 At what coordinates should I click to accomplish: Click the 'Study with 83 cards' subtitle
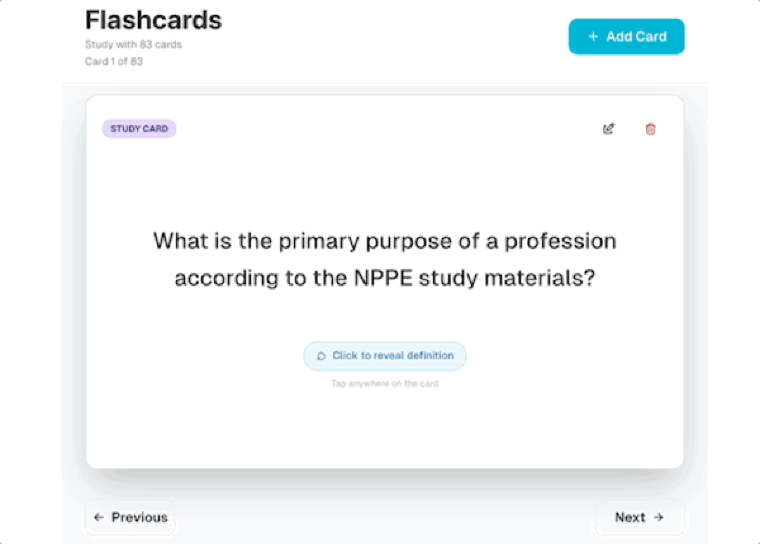tap(134, 45)
